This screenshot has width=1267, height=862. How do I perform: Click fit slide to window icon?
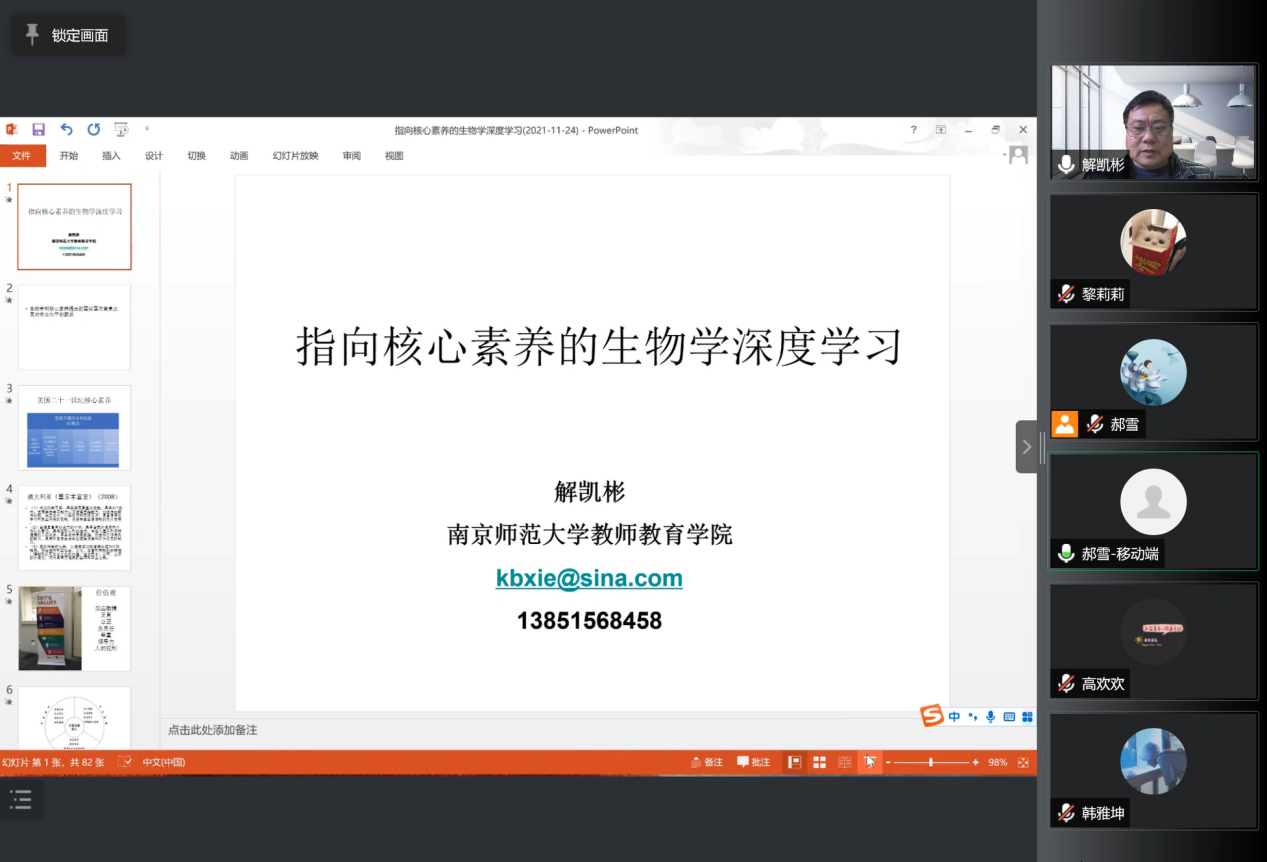1023,762
